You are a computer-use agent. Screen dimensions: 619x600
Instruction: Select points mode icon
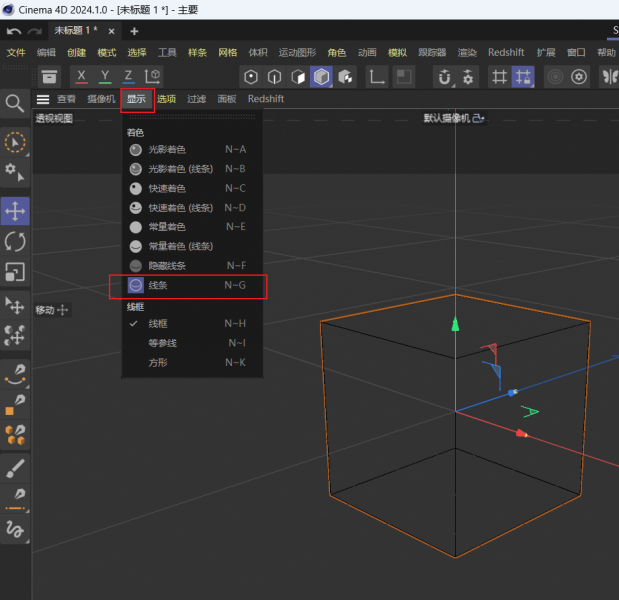coord(251,77)
